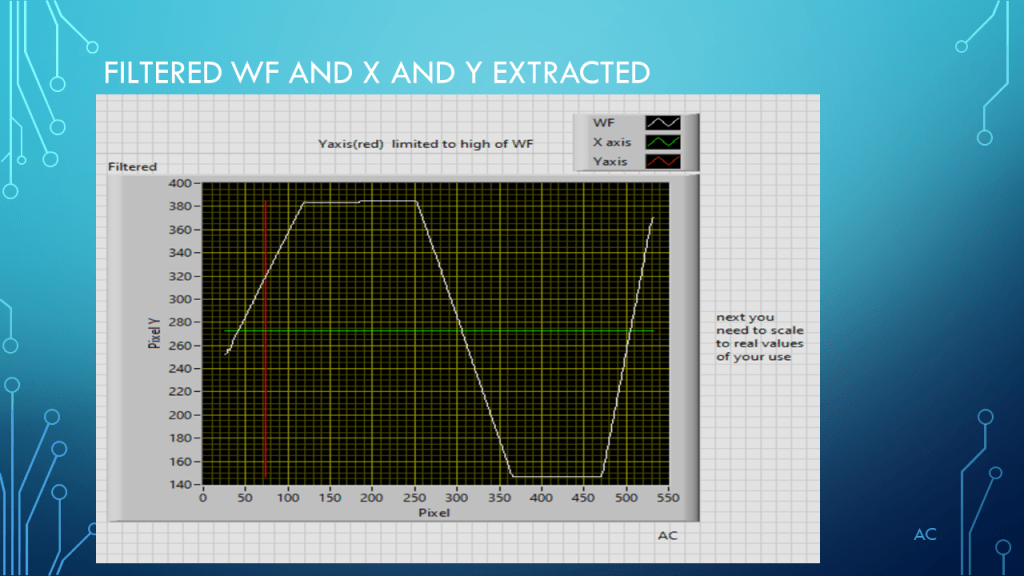Screen dimensions: 1024x576
Task: Click the flat bottom of the white waveform
Action: click(x=556, y=476)
